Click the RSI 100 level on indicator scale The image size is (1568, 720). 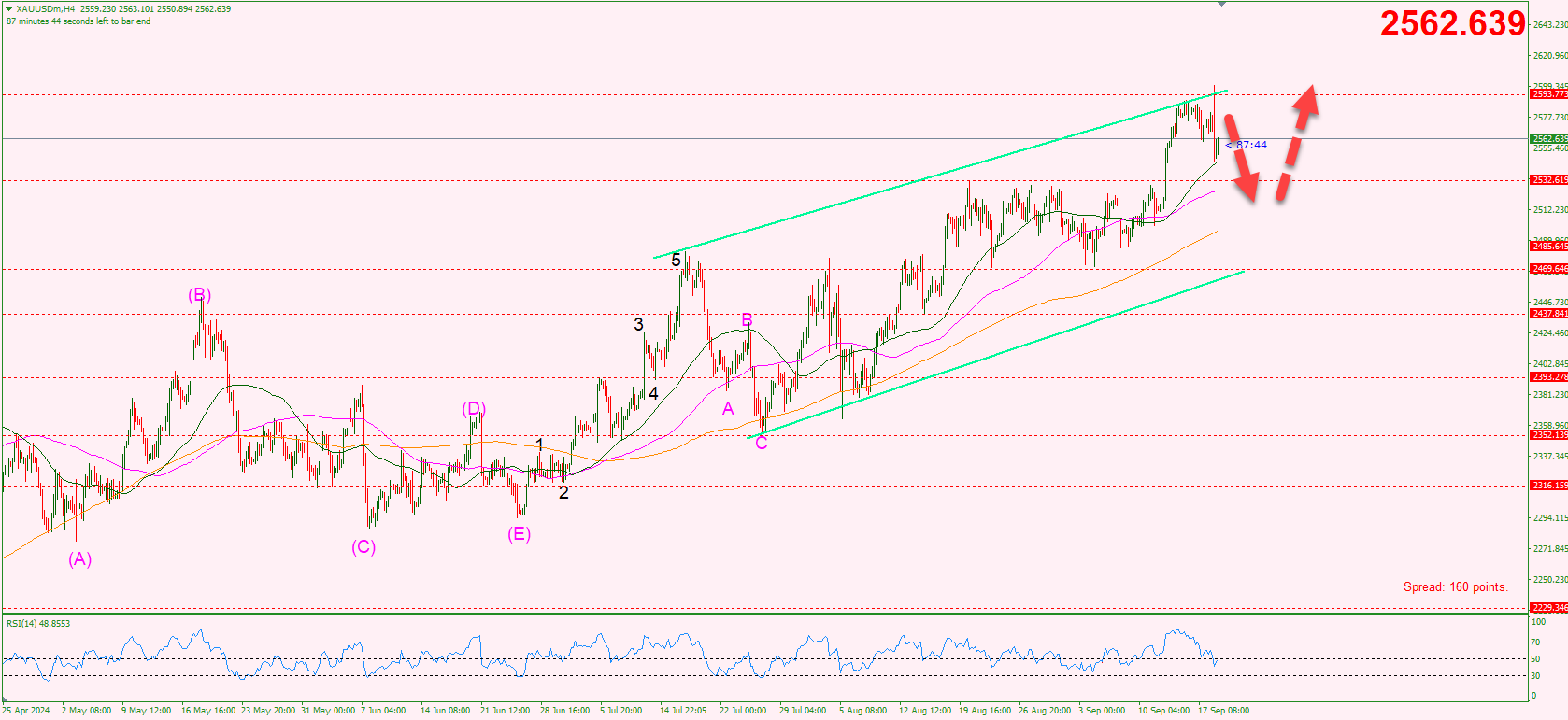[1538, 622]
